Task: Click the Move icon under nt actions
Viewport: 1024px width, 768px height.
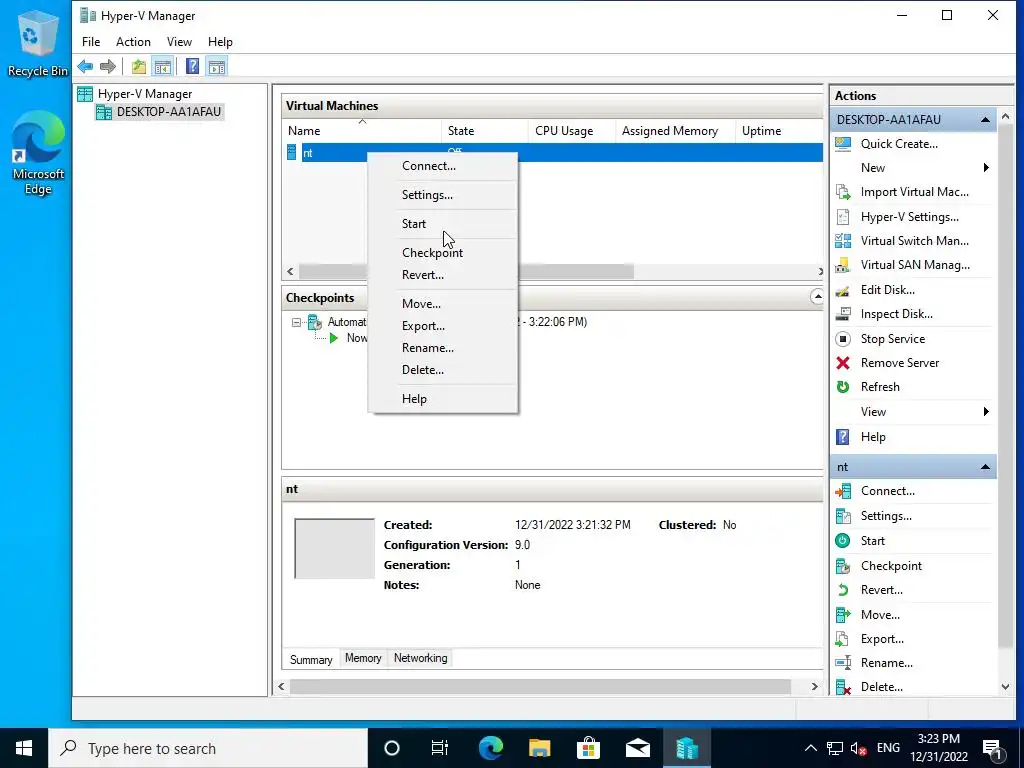Action: point(843,615)
